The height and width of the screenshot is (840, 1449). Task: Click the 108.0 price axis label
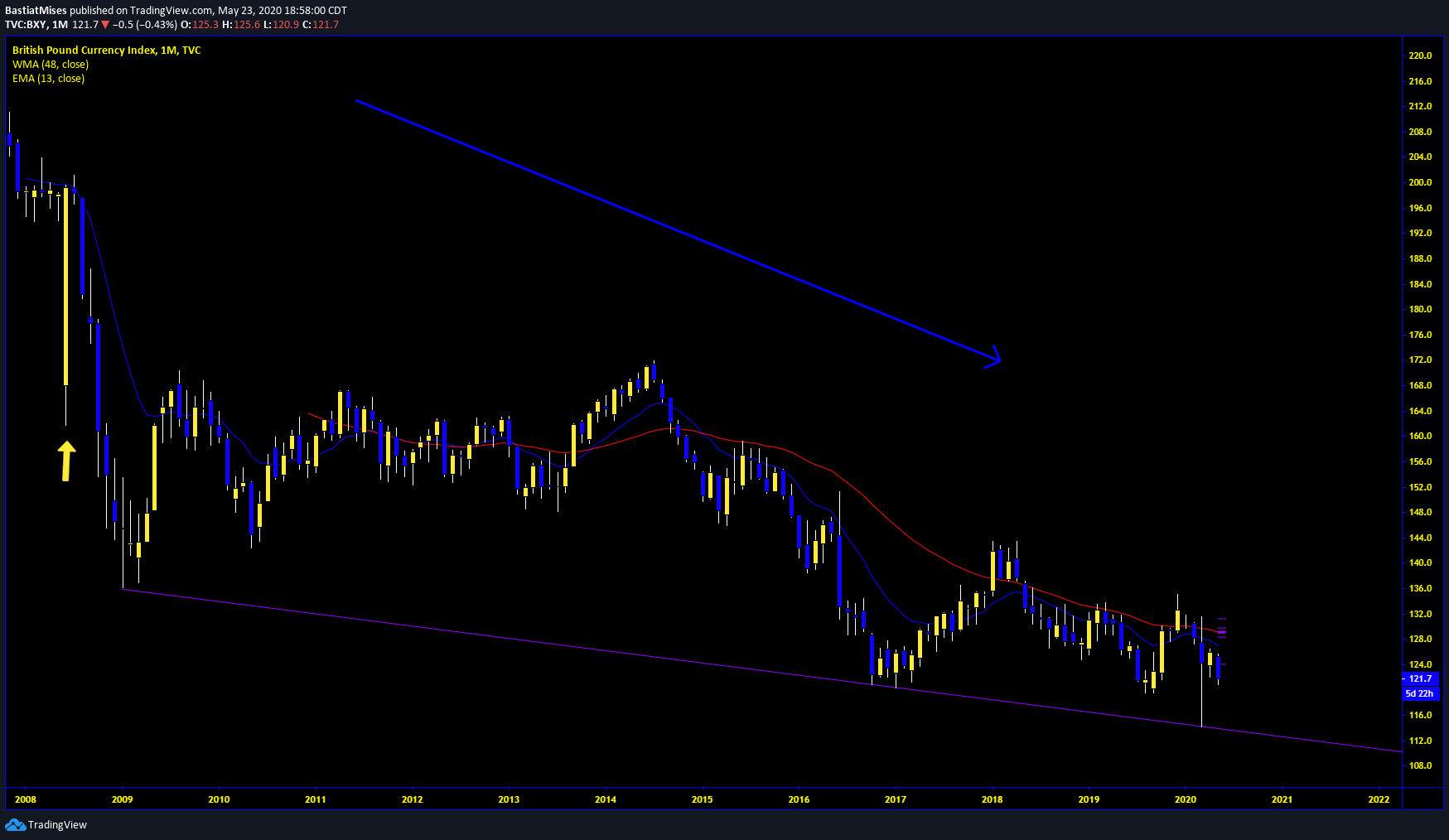(1420, 765)
